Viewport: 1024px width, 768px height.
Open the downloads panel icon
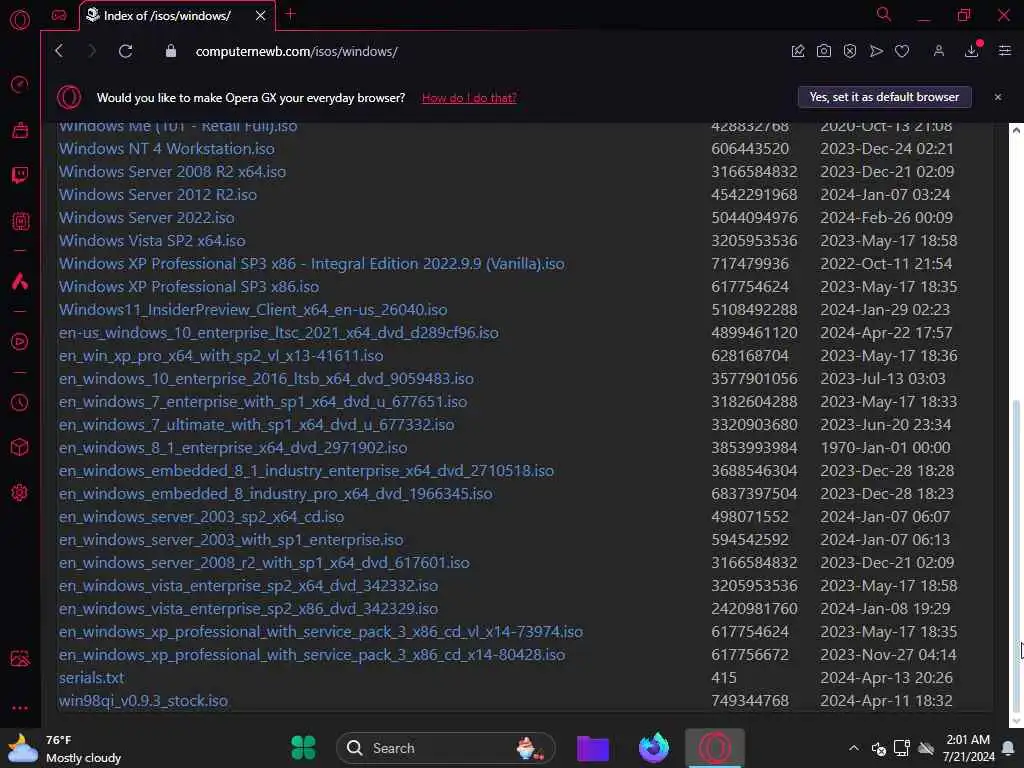(972, 51)
